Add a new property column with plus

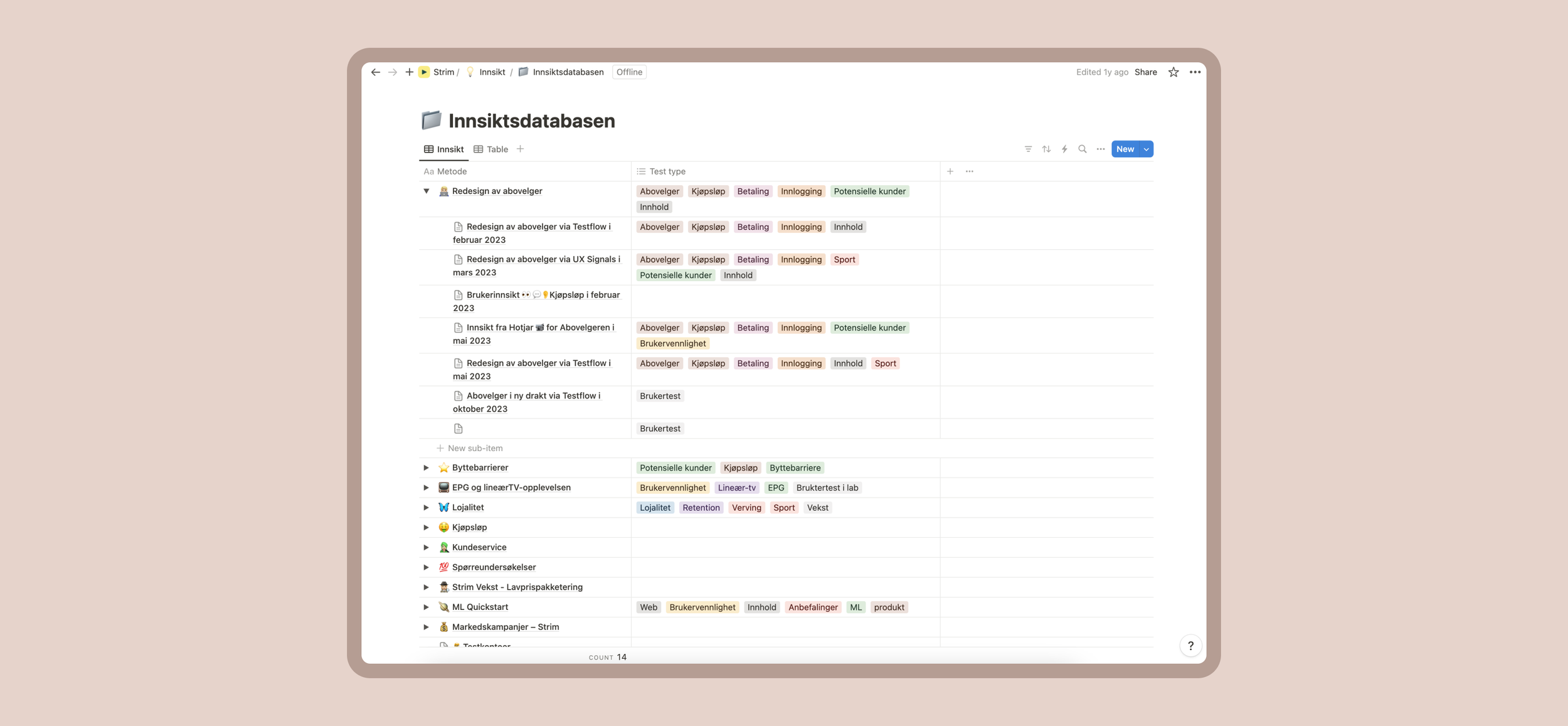click(950, 171)
